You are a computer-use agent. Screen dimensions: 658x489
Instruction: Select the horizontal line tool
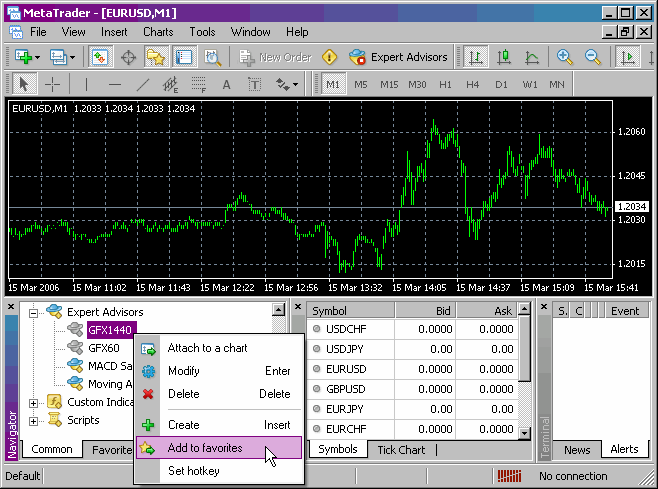tap(115, 84)
